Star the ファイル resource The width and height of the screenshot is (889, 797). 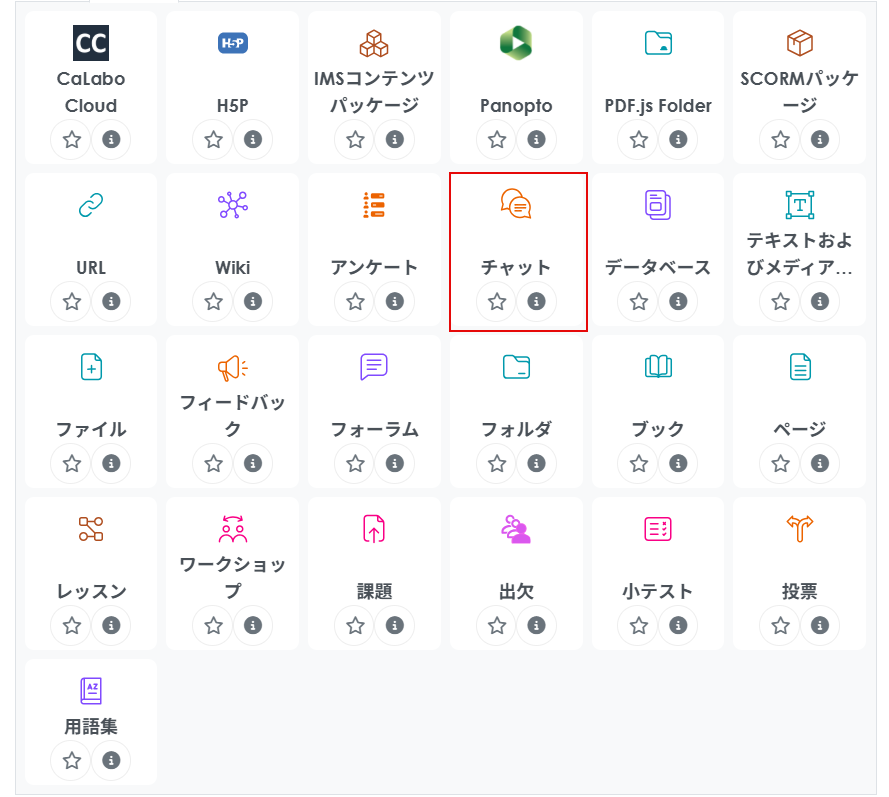(x=72, y=463)
